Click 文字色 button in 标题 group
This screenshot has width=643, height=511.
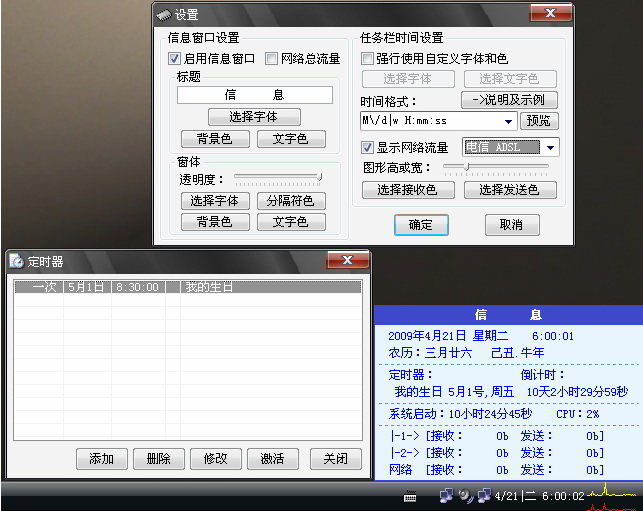(x=291, y=139)
